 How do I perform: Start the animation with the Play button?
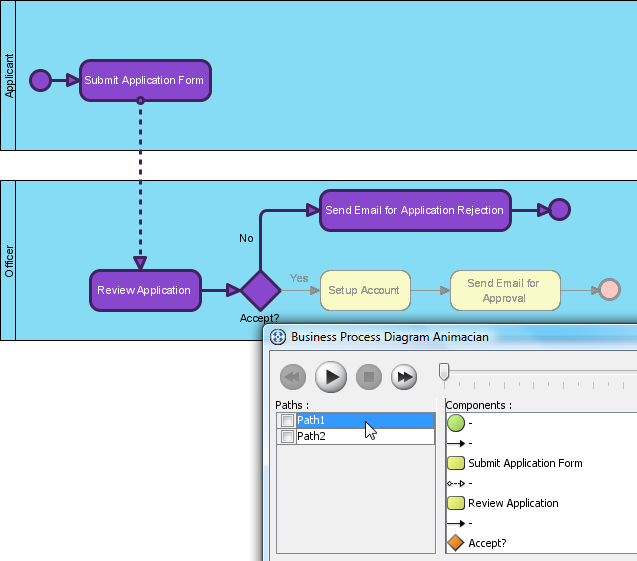coord(331,377)
